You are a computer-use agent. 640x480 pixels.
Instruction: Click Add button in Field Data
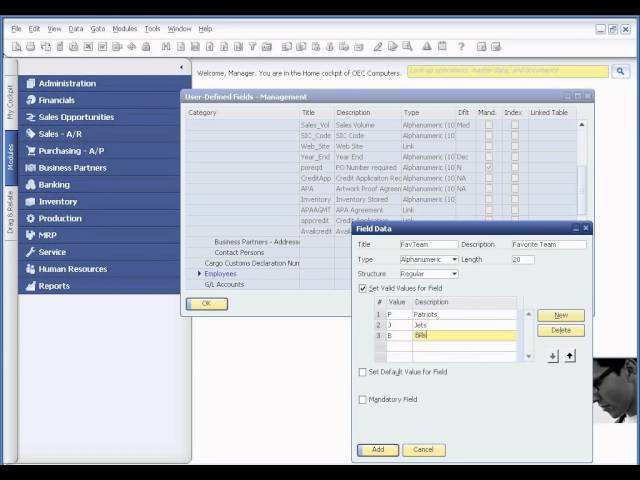378,449
